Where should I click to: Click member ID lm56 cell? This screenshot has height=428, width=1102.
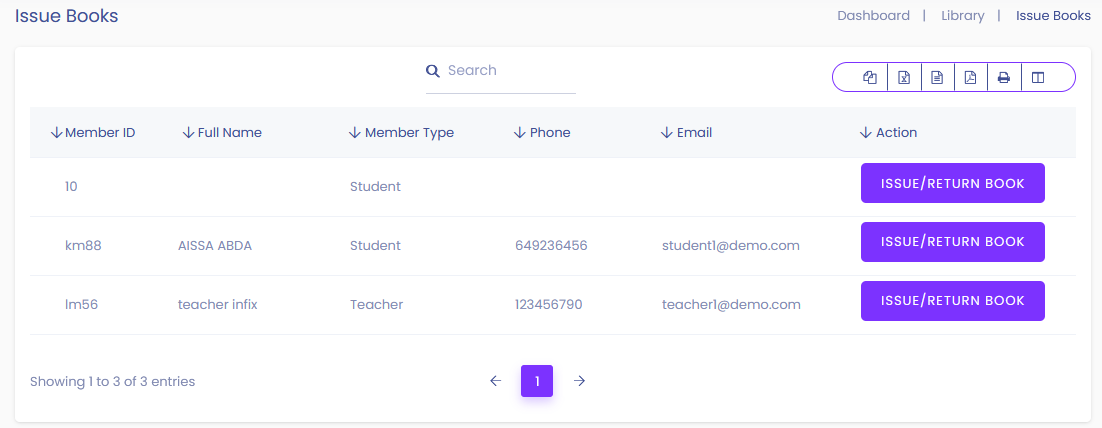(x=81, y=304)
